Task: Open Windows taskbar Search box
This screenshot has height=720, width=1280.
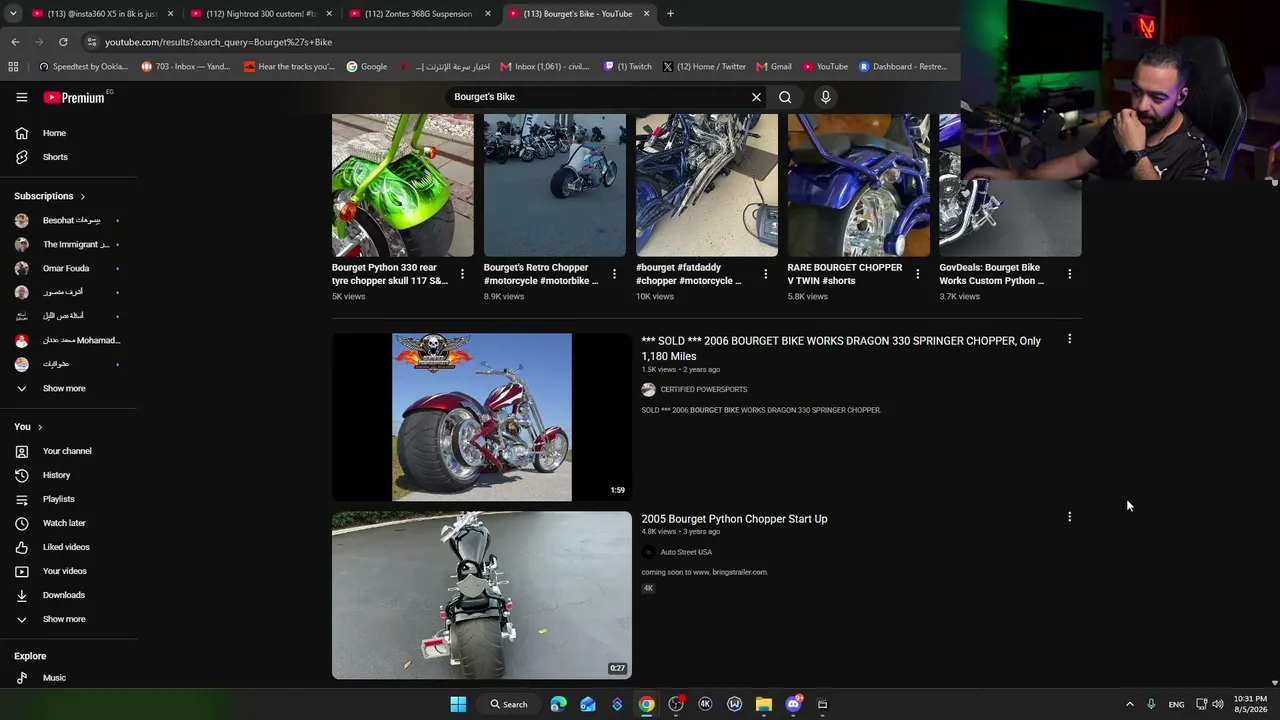Action: click(x=508, y=704)
